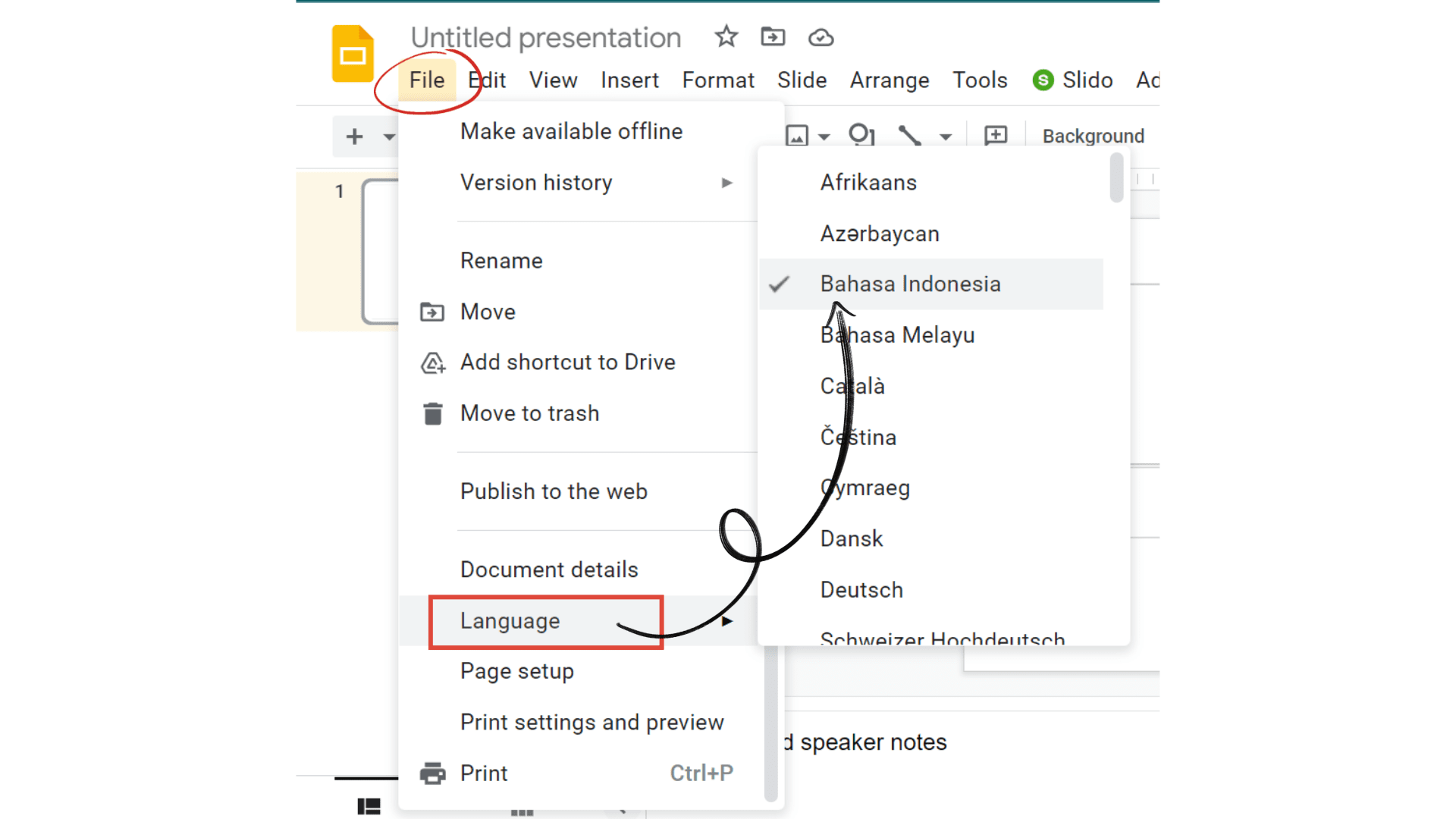Open the slide Background settings
The image size is (1456, 819).
coord(1094,136)
